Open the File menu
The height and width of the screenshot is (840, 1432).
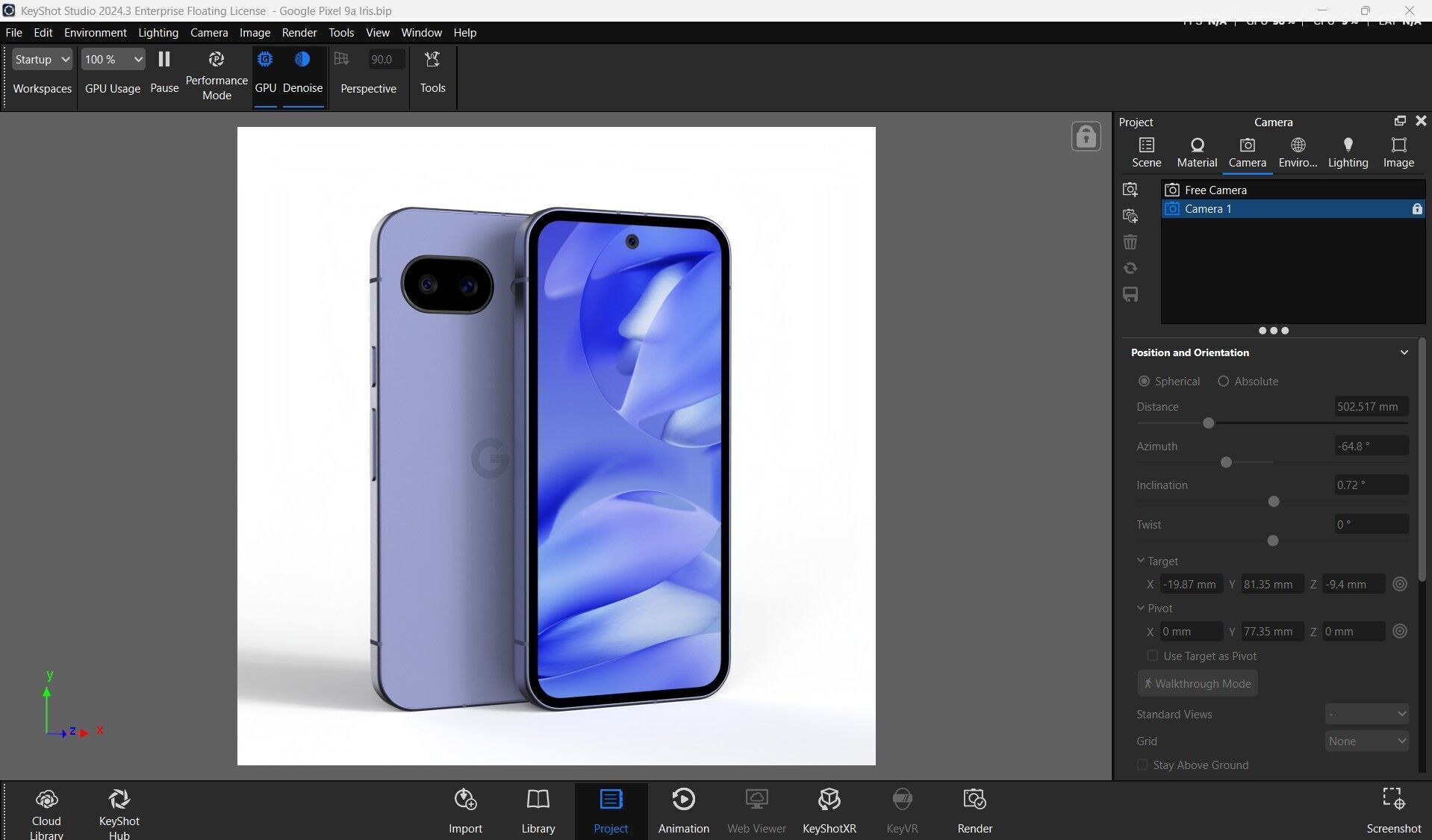coord(13,33)
